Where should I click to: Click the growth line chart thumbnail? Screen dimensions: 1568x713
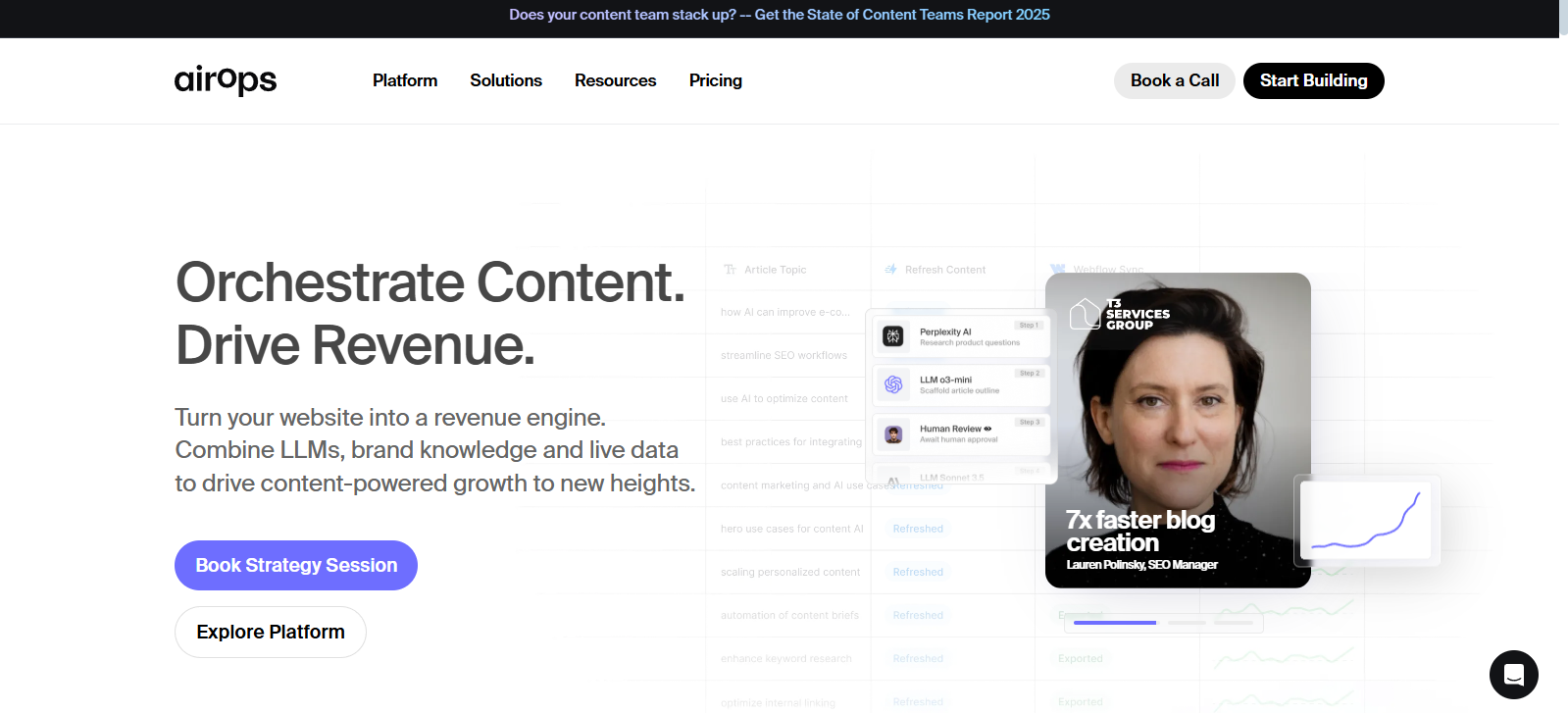[1366, 520]
